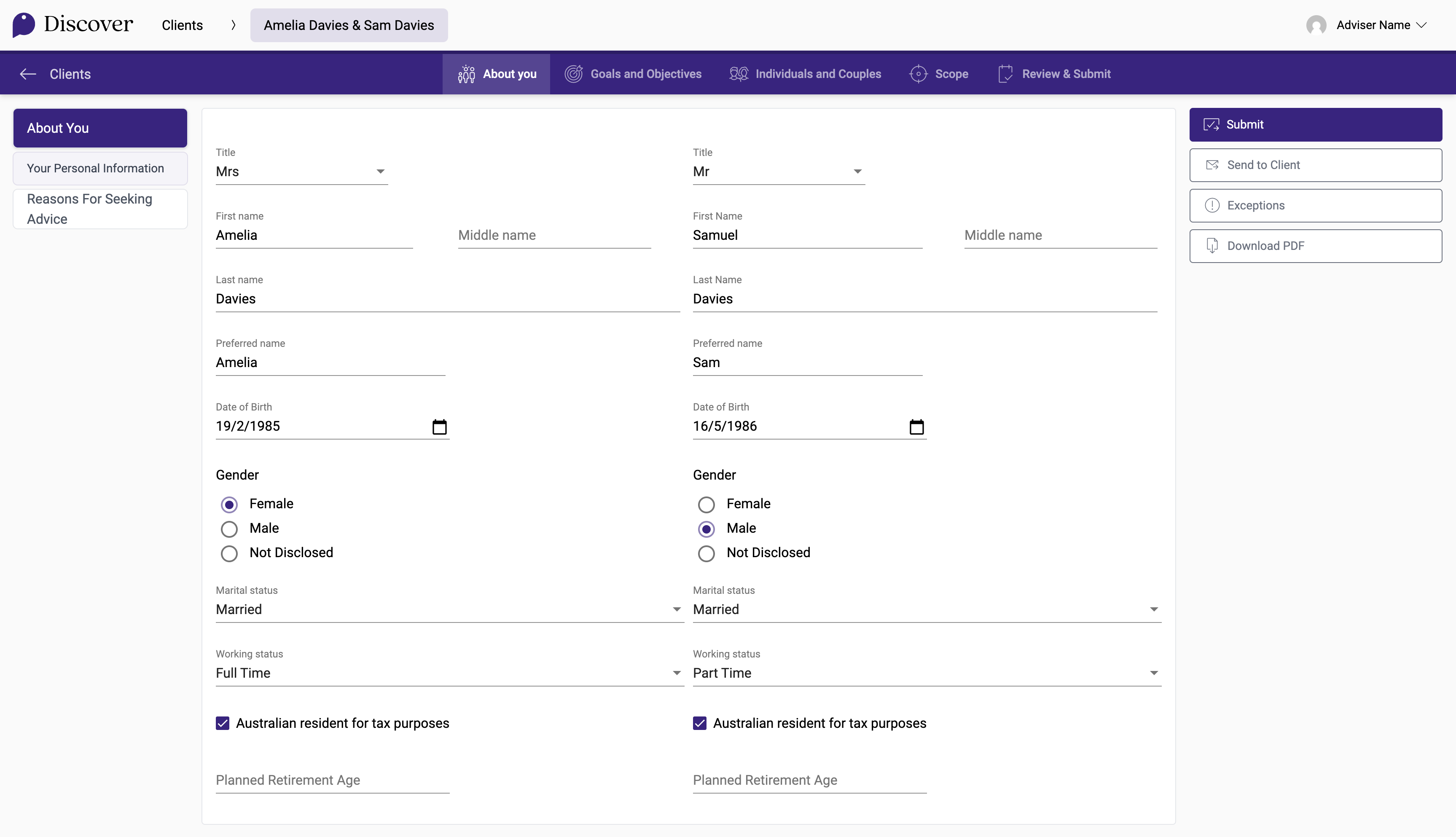Open the Mrs title dropdown

301,171
